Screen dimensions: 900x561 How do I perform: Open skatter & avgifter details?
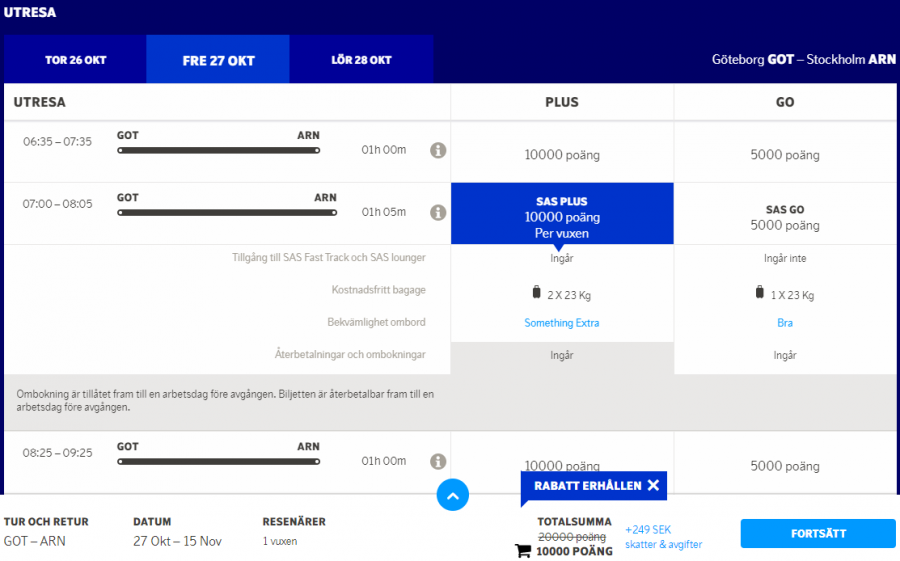663,544
